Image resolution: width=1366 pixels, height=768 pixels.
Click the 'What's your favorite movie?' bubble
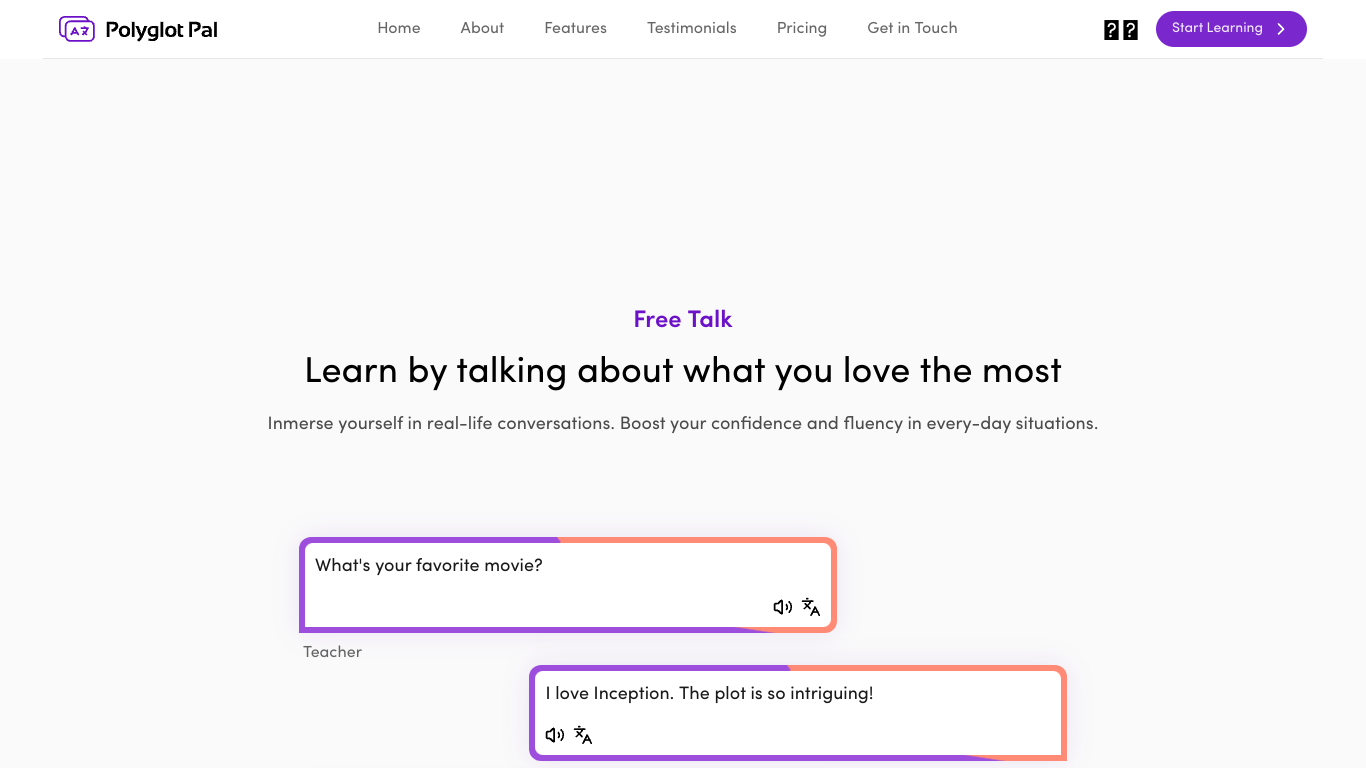click(x=568, y=585)
